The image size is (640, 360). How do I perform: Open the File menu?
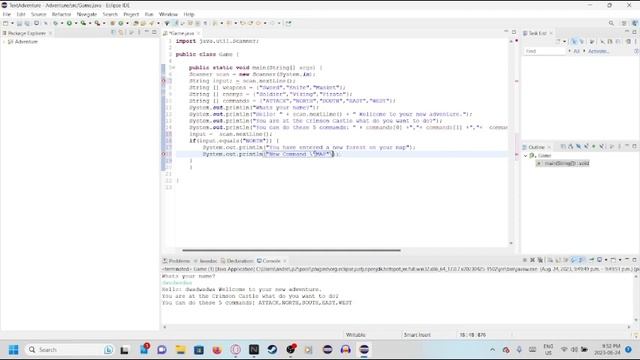pyautogui.click(x=7, y=14)
